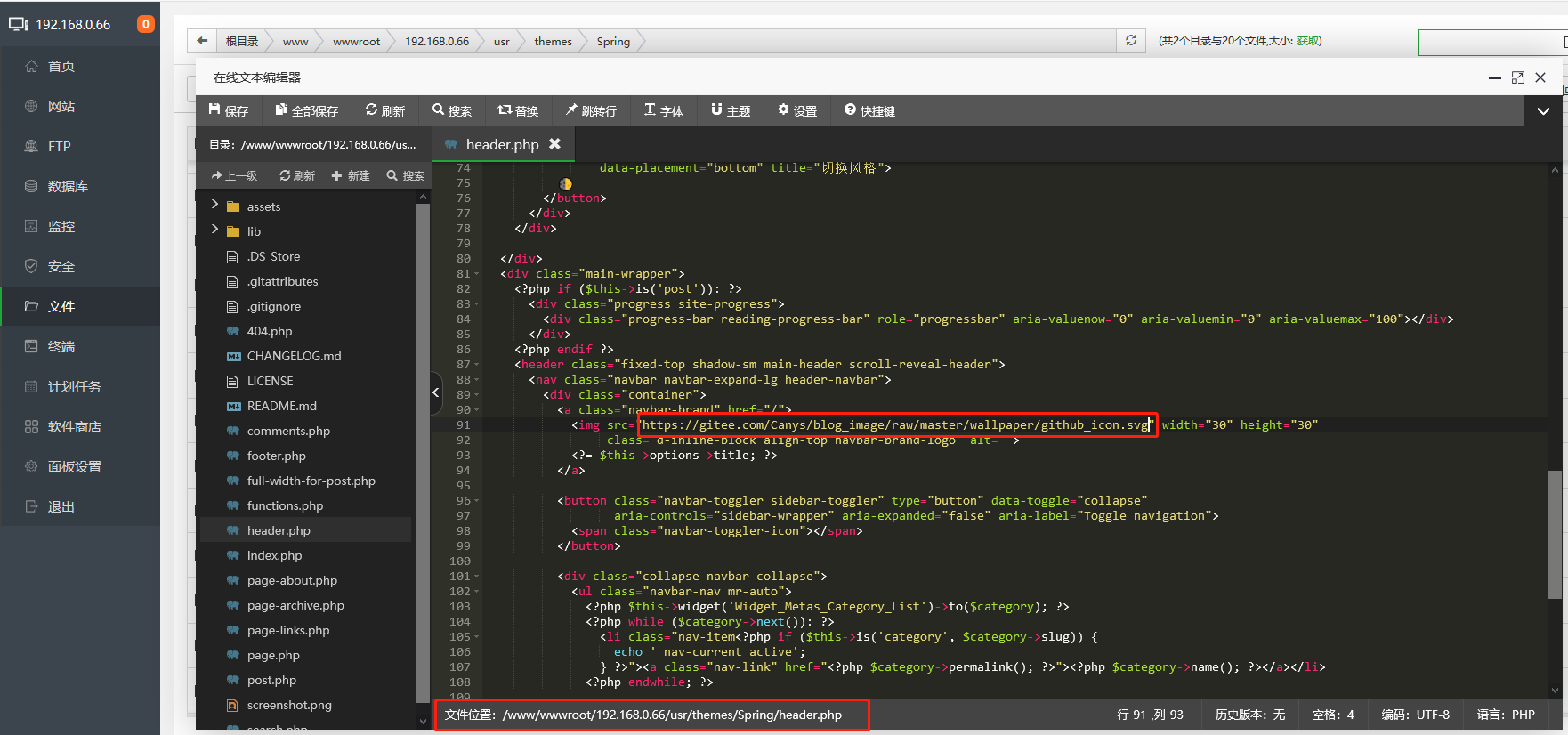Save the file with the 保存 button
This screenshot has width=1568, height=735.
pyautogui.click(x=229, y=110)
